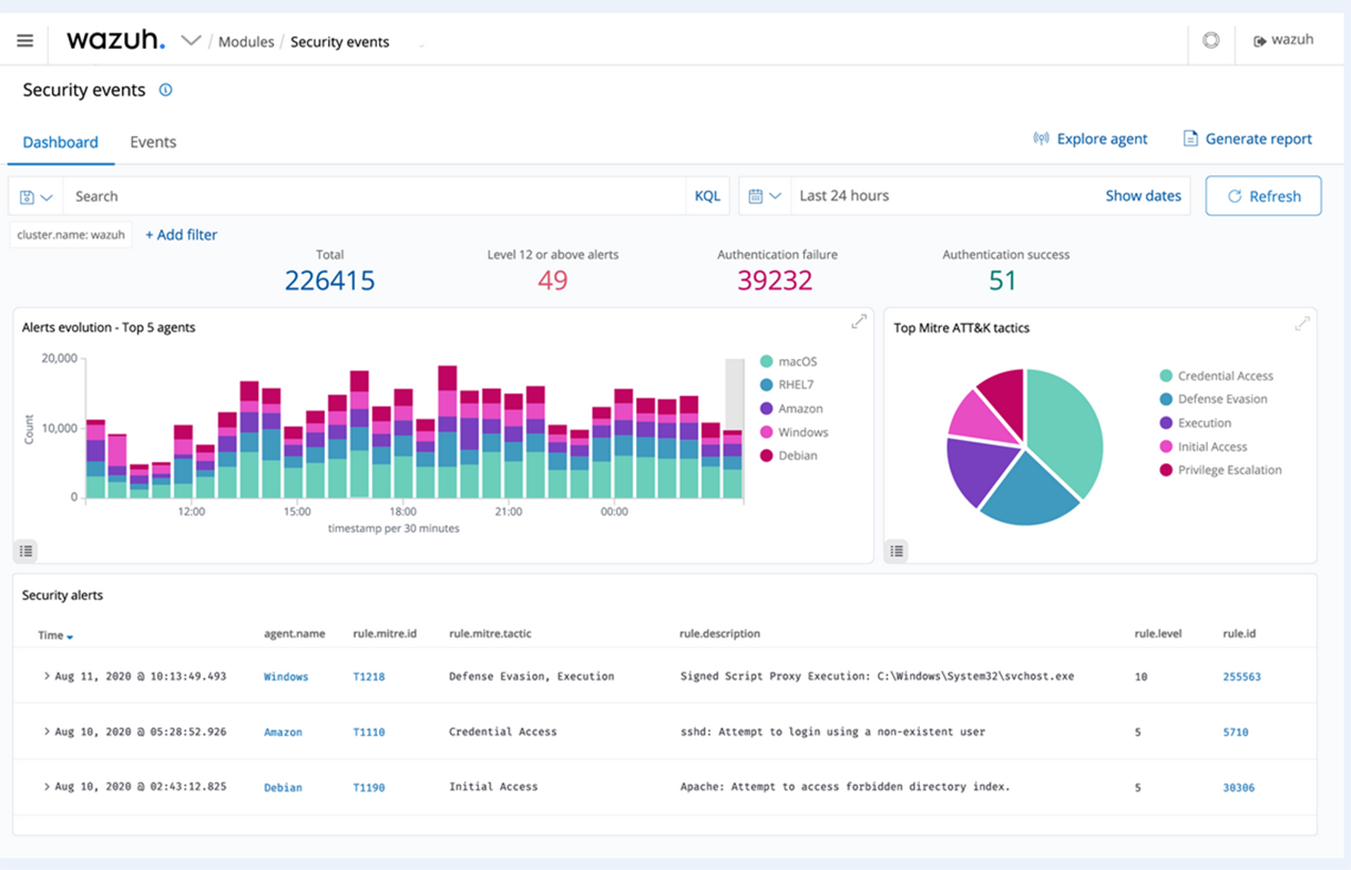Viewport: 1351px width, 870px height.
Task: Open Modules in the breadcrumb
Action: click(246, 42)
